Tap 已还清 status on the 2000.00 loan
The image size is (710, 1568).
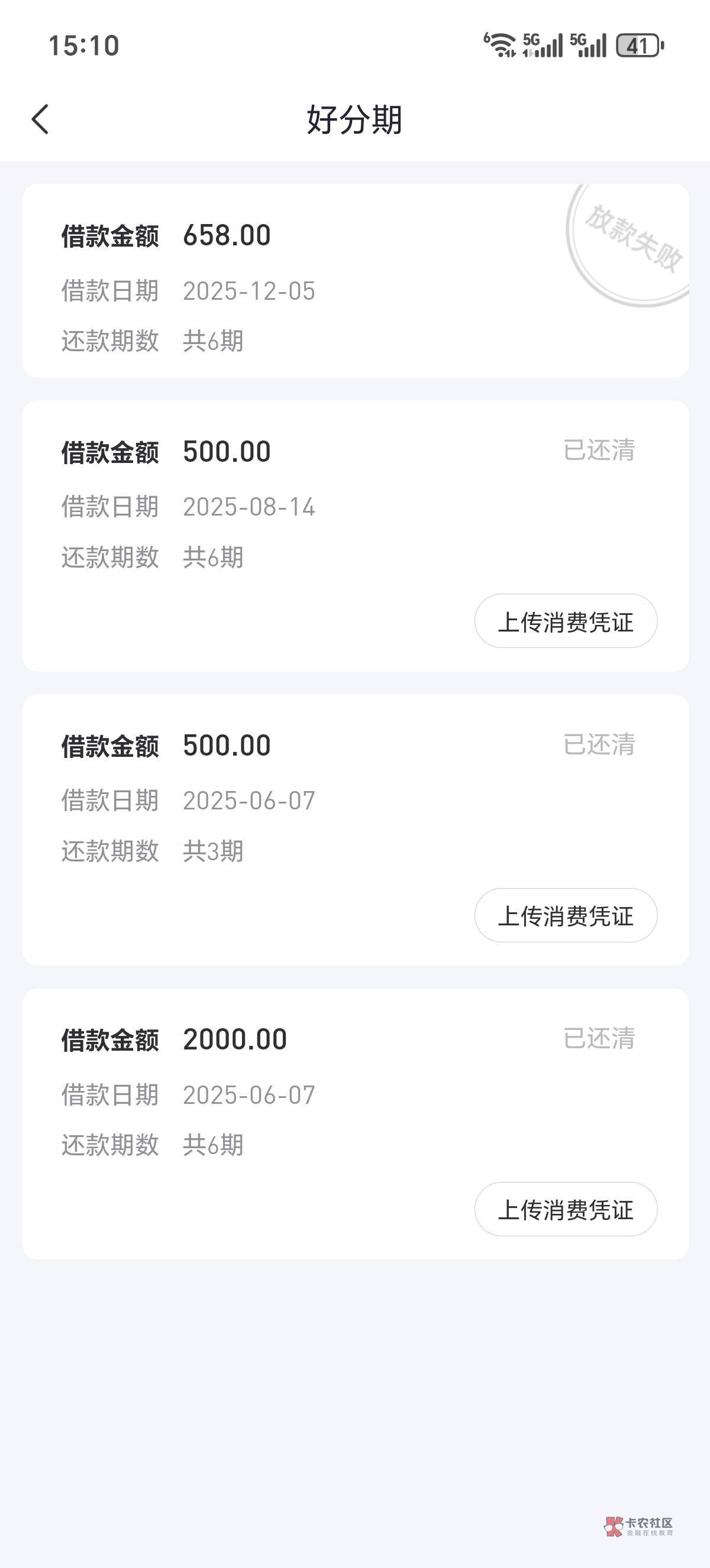tap(599, 1038)
